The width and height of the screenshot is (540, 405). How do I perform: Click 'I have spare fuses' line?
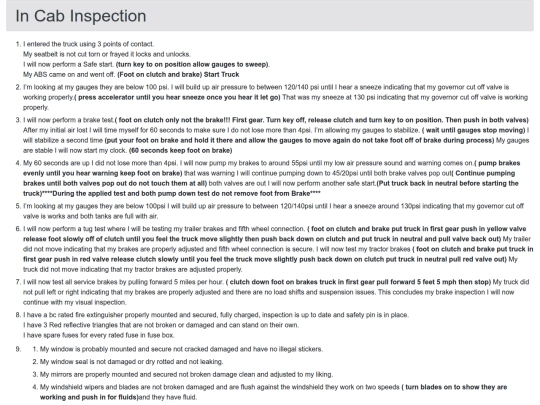(x=99, y=335)
